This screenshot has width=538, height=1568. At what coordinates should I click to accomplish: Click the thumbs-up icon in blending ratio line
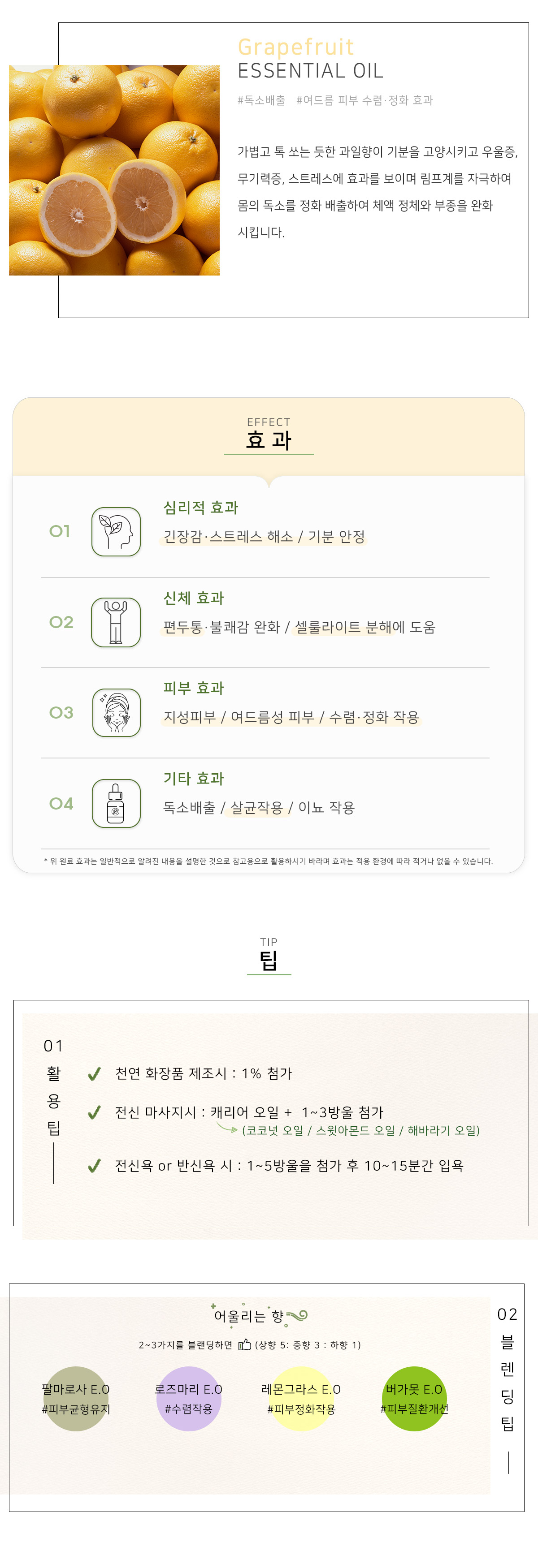(244, 1344)
